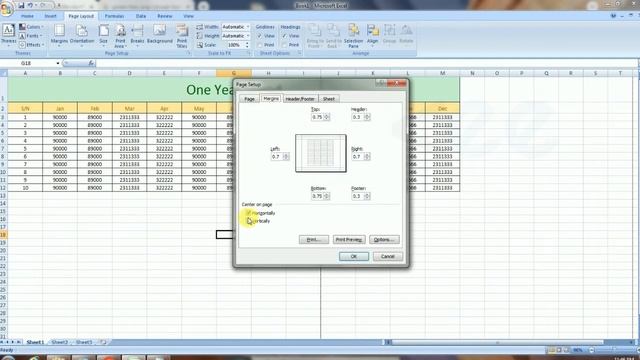Viewport: 640px width, 360px height.
Task: Click the insert new worksheet tab icon
Action: click(x=103, y=342)
